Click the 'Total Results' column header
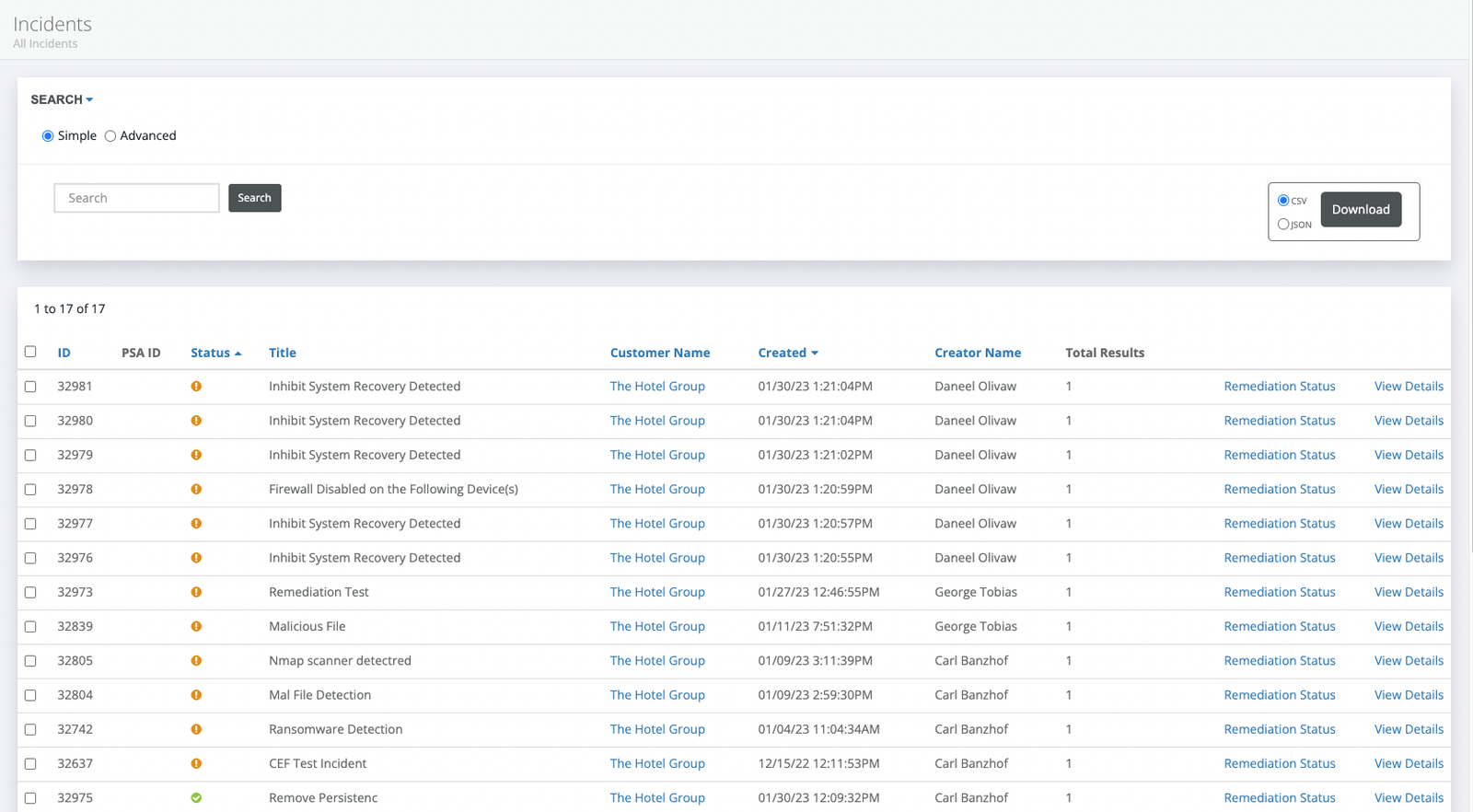The width and height of the screenshot is (1473, 812). pyautogui.click(x=1105, y=353)
